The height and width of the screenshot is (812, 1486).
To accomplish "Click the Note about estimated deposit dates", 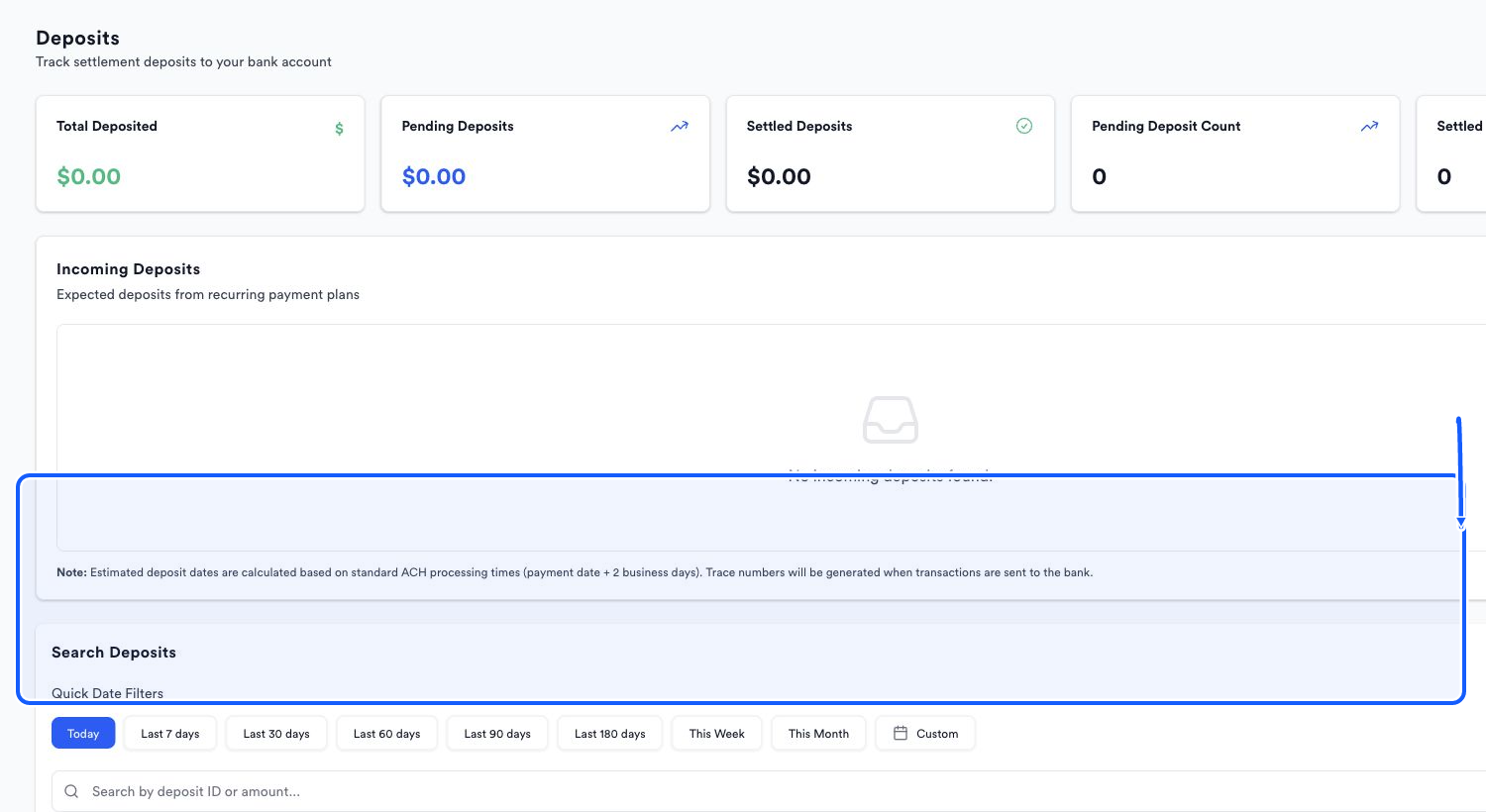I will pyautogui.click(x=575, y=572).
